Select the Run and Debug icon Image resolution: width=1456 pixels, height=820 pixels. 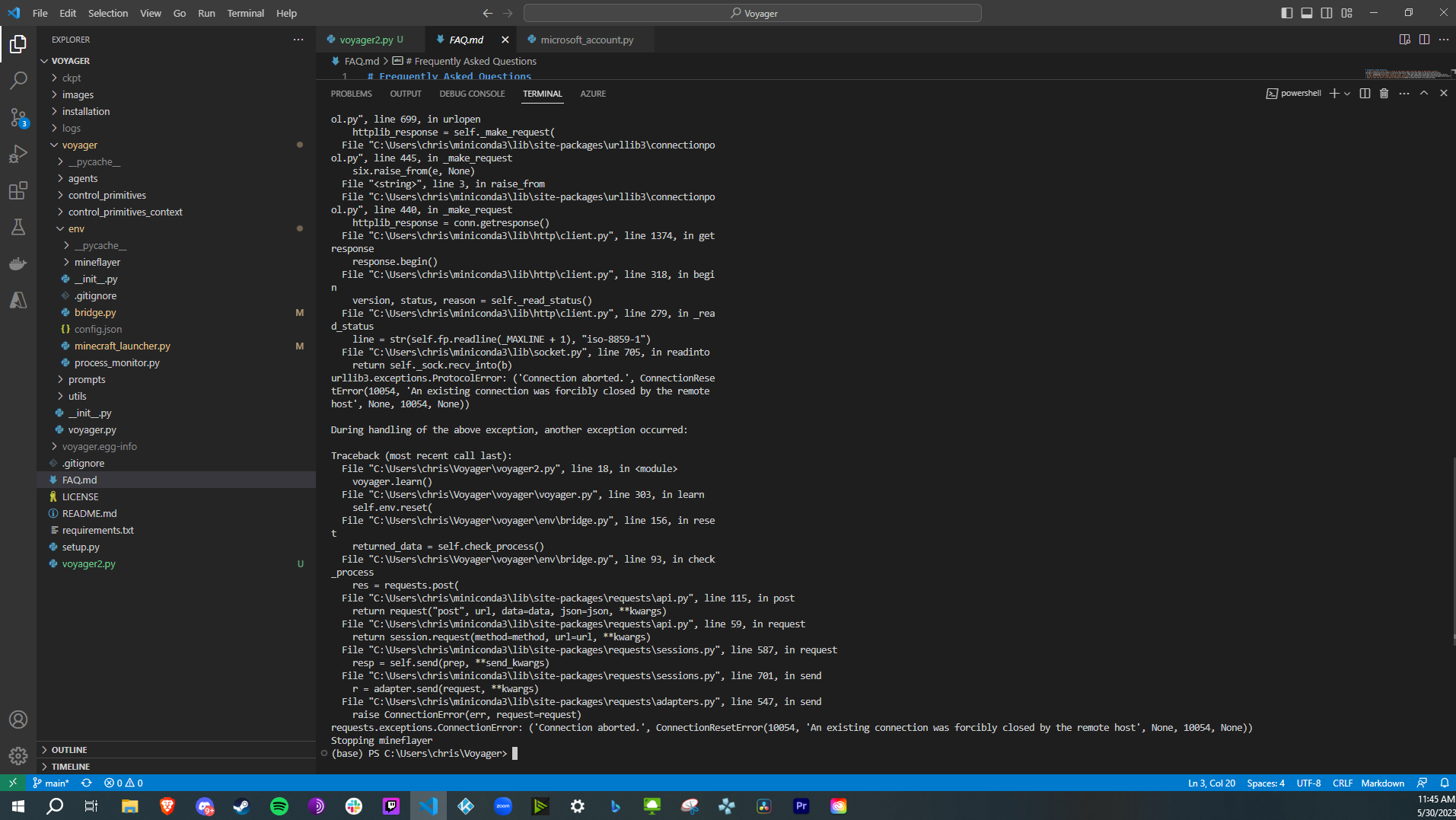tap(18, 154)
